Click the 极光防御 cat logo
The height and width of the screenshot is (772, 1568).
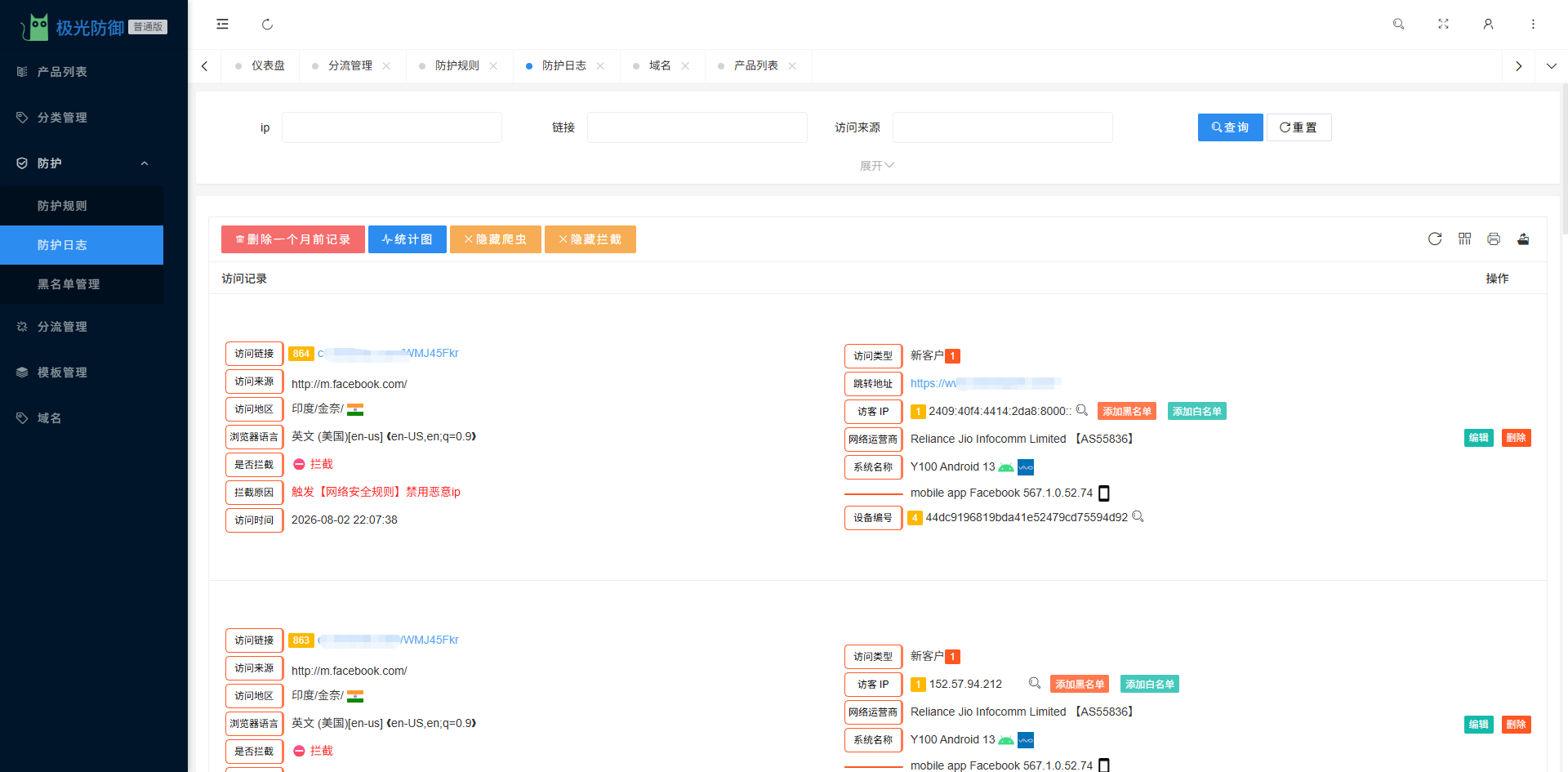[x=36, y=27]
